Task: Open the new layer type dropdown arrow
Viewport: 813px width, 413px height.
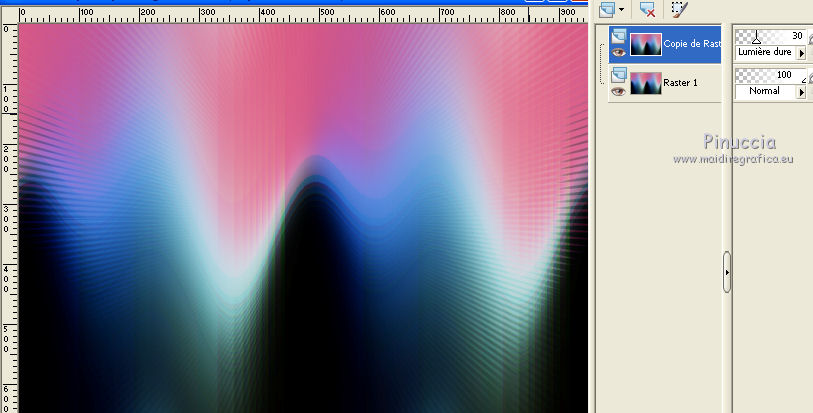Action: click(621, 9)
